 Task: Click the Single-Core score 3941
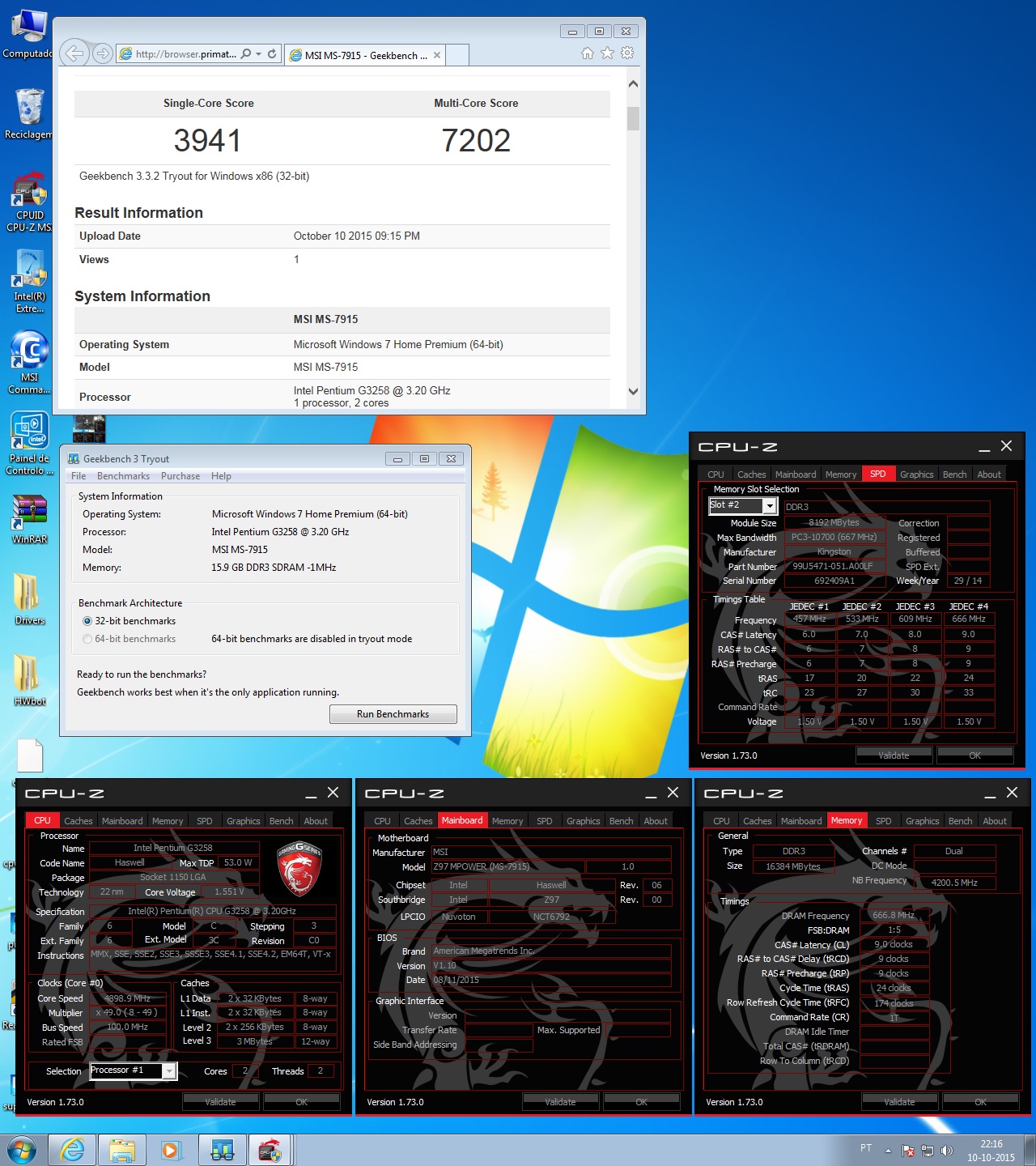(x=207, y=141)
